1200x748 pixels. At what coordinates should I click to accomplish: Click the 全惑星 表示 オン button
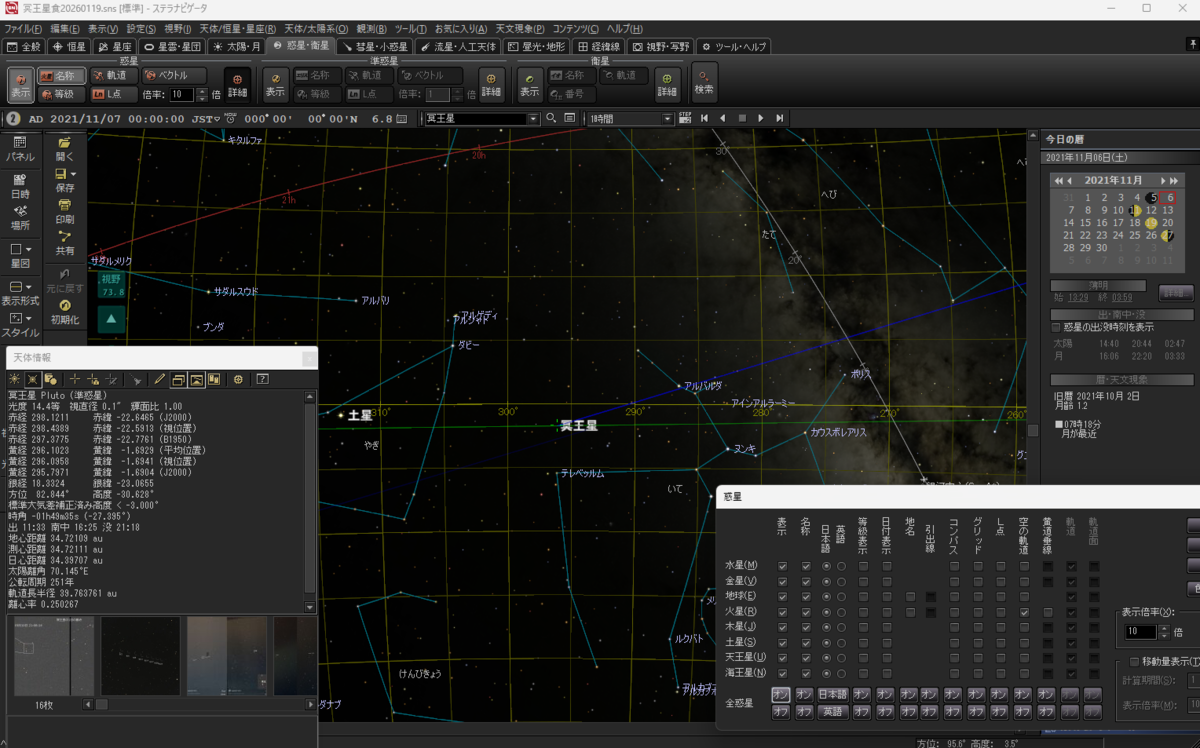point(781,694)
